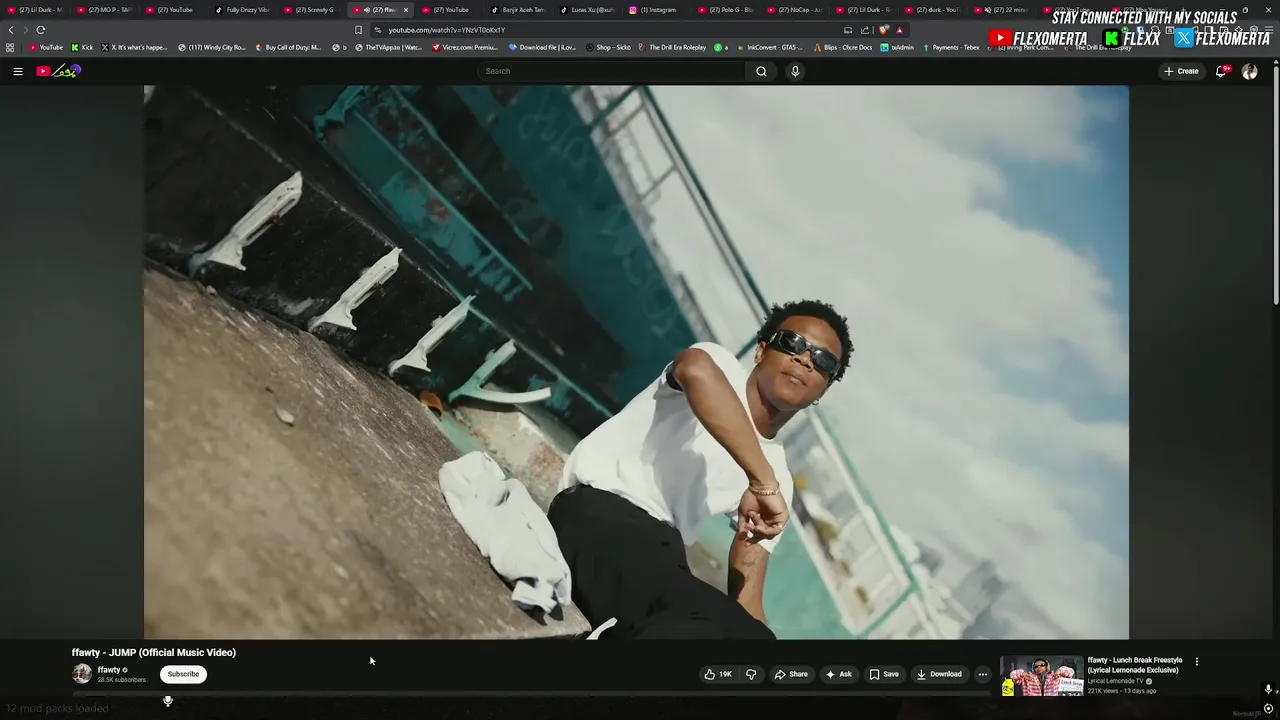1280x720 pixels.
Task: Switch to the 'Lucas Xu' TikTok tab
Action: [587, 10]
